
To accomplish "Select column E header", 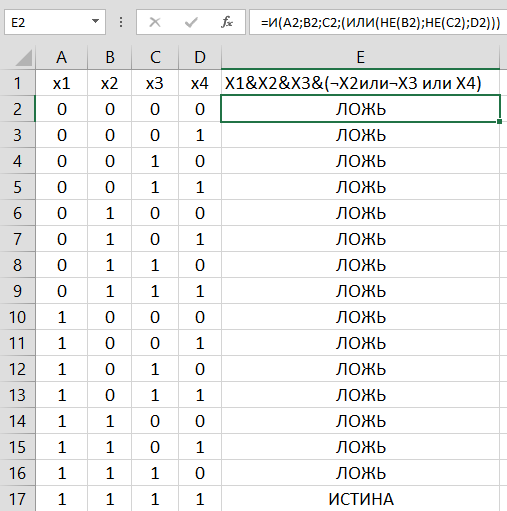I will click(x=360, y=57).
